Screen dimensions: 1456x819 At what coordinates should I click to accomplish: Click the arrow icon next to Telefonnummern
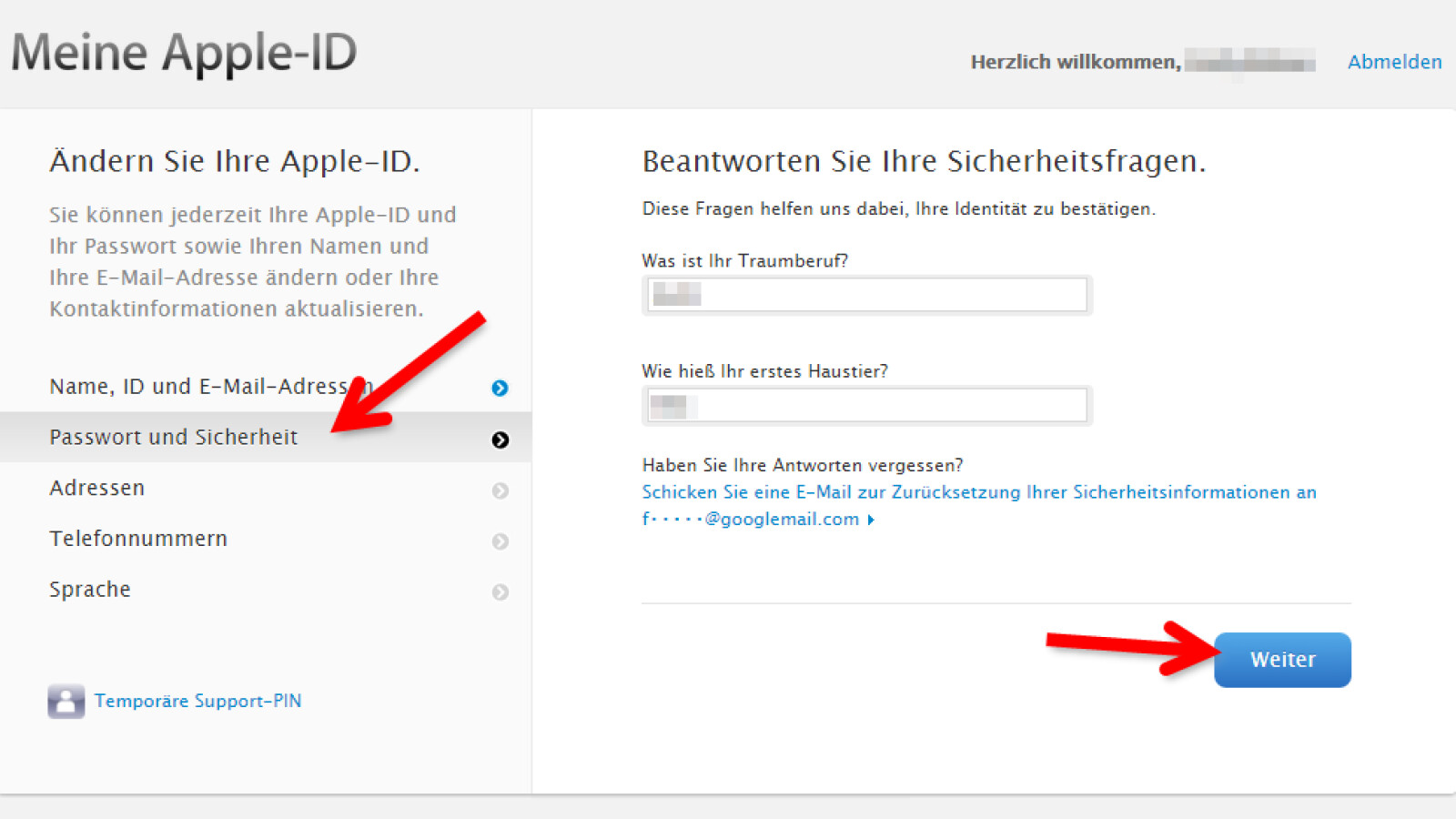500,541
